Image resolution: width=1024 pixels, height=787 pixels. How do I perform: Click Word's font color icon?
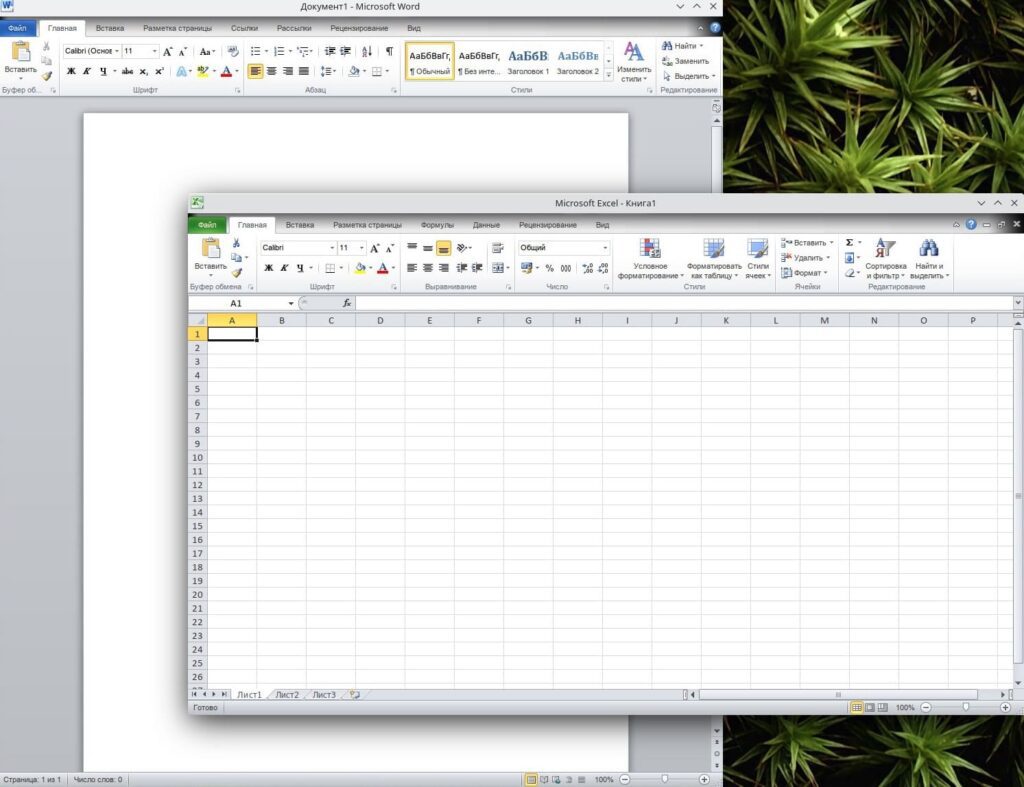[226, 71]
